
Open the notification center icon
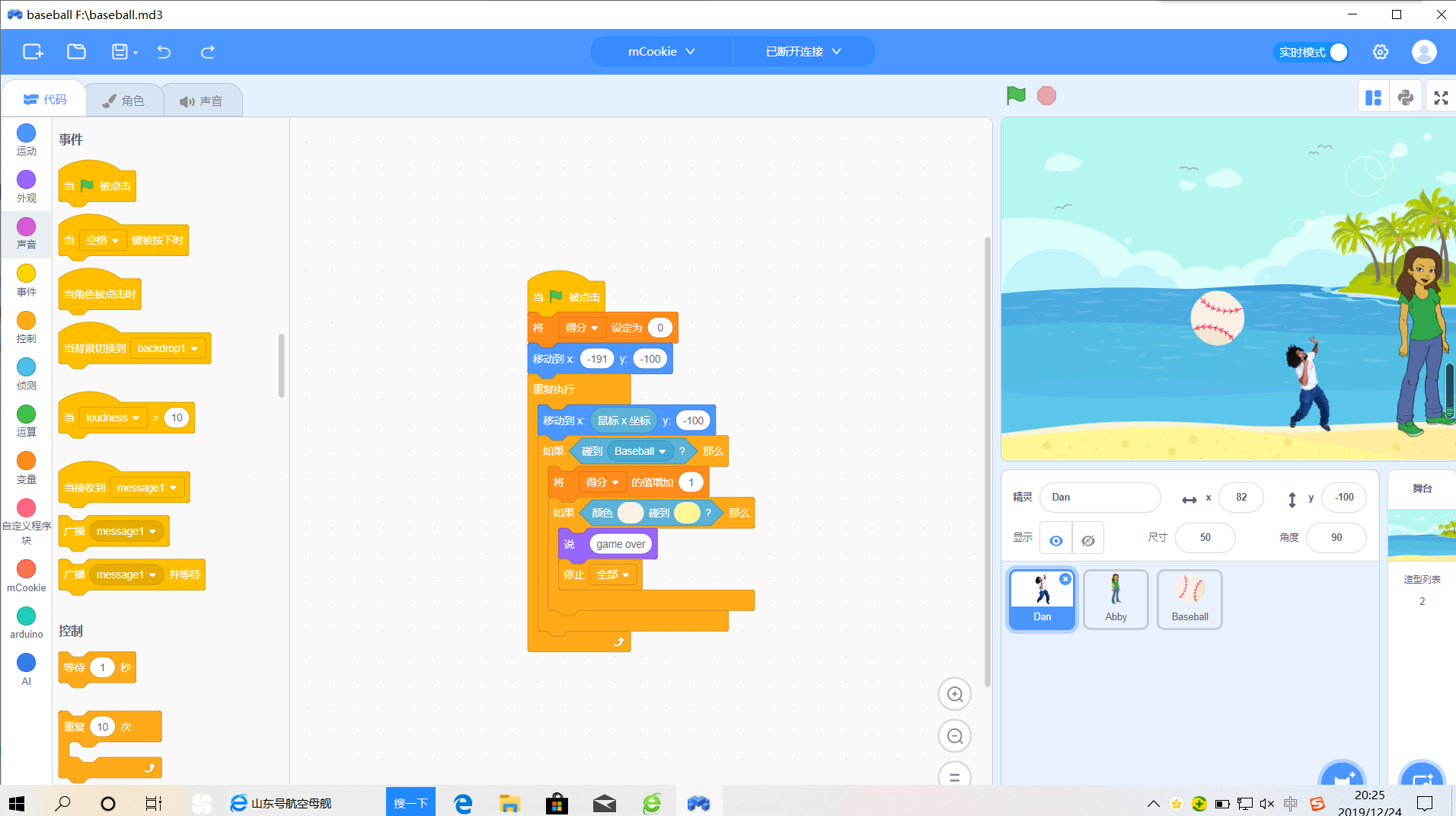[1424, 803]
